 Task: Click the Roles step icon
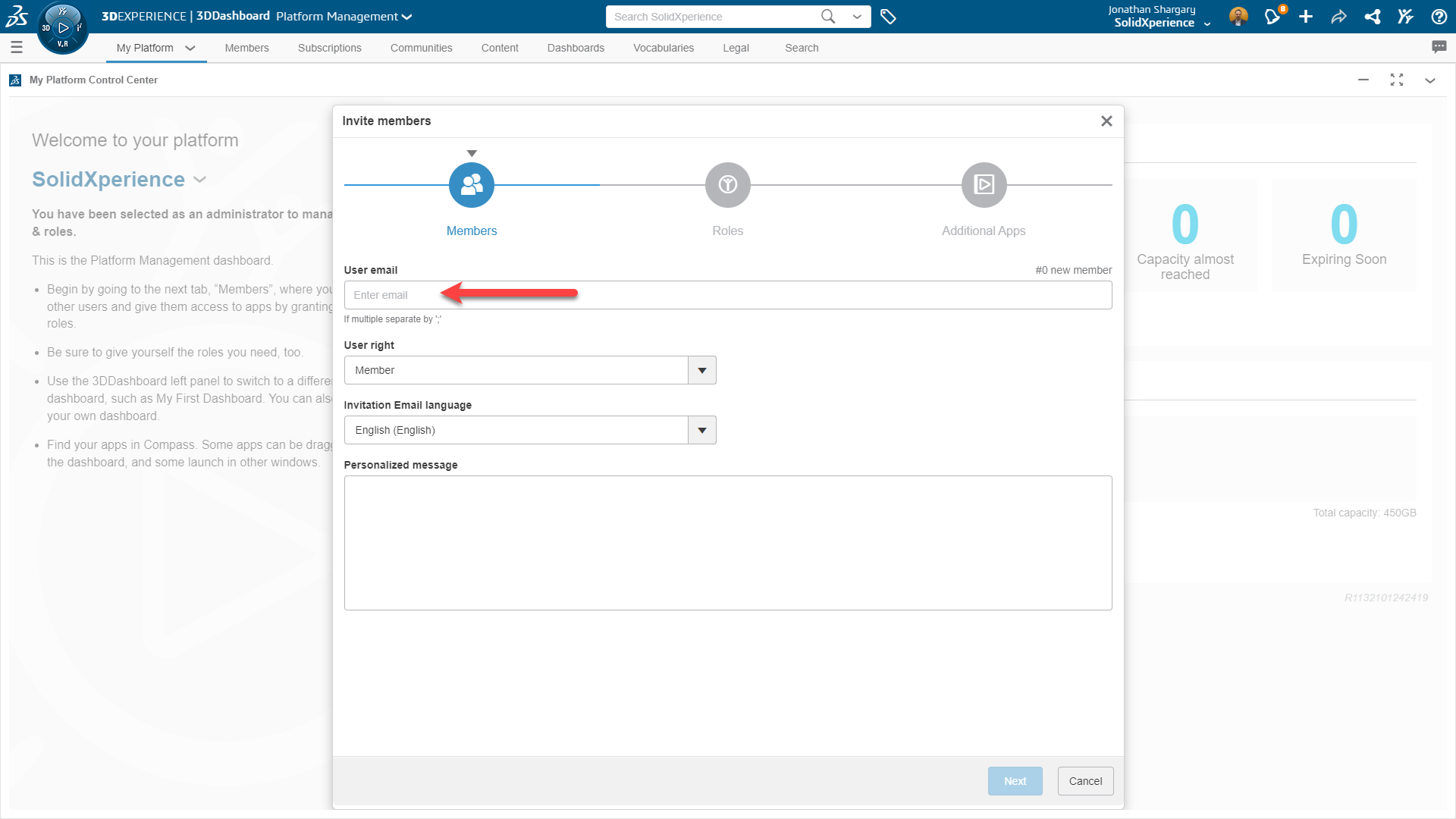click(727, 185)
